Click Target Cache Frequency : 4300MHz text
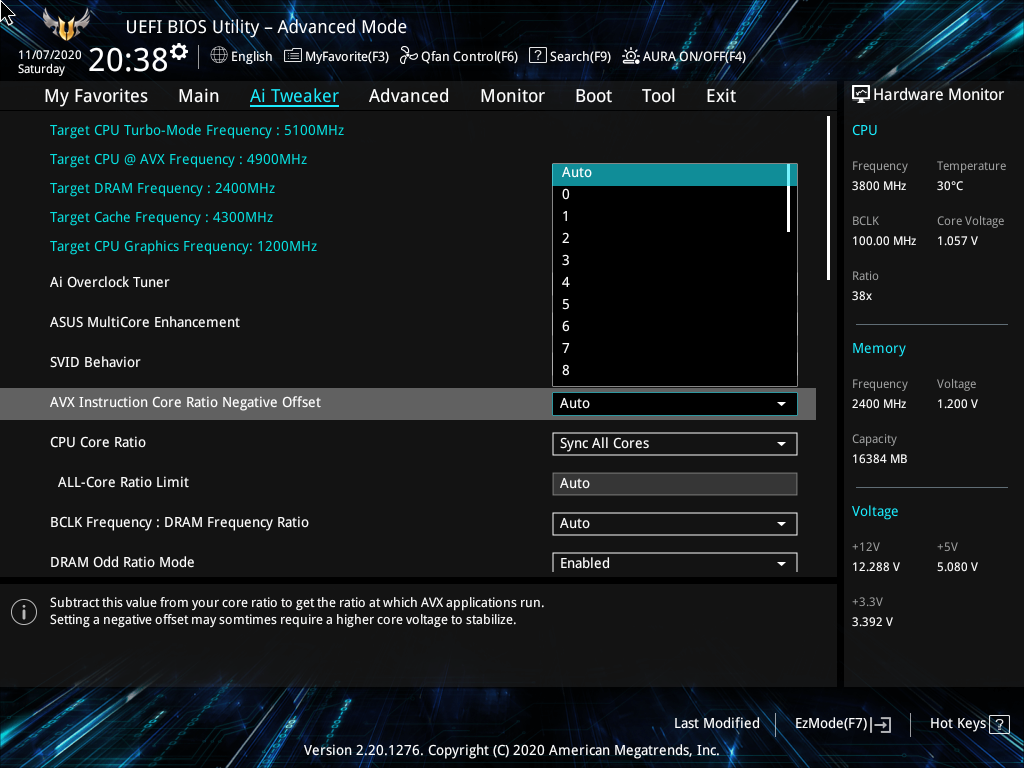 pos(161,217)
